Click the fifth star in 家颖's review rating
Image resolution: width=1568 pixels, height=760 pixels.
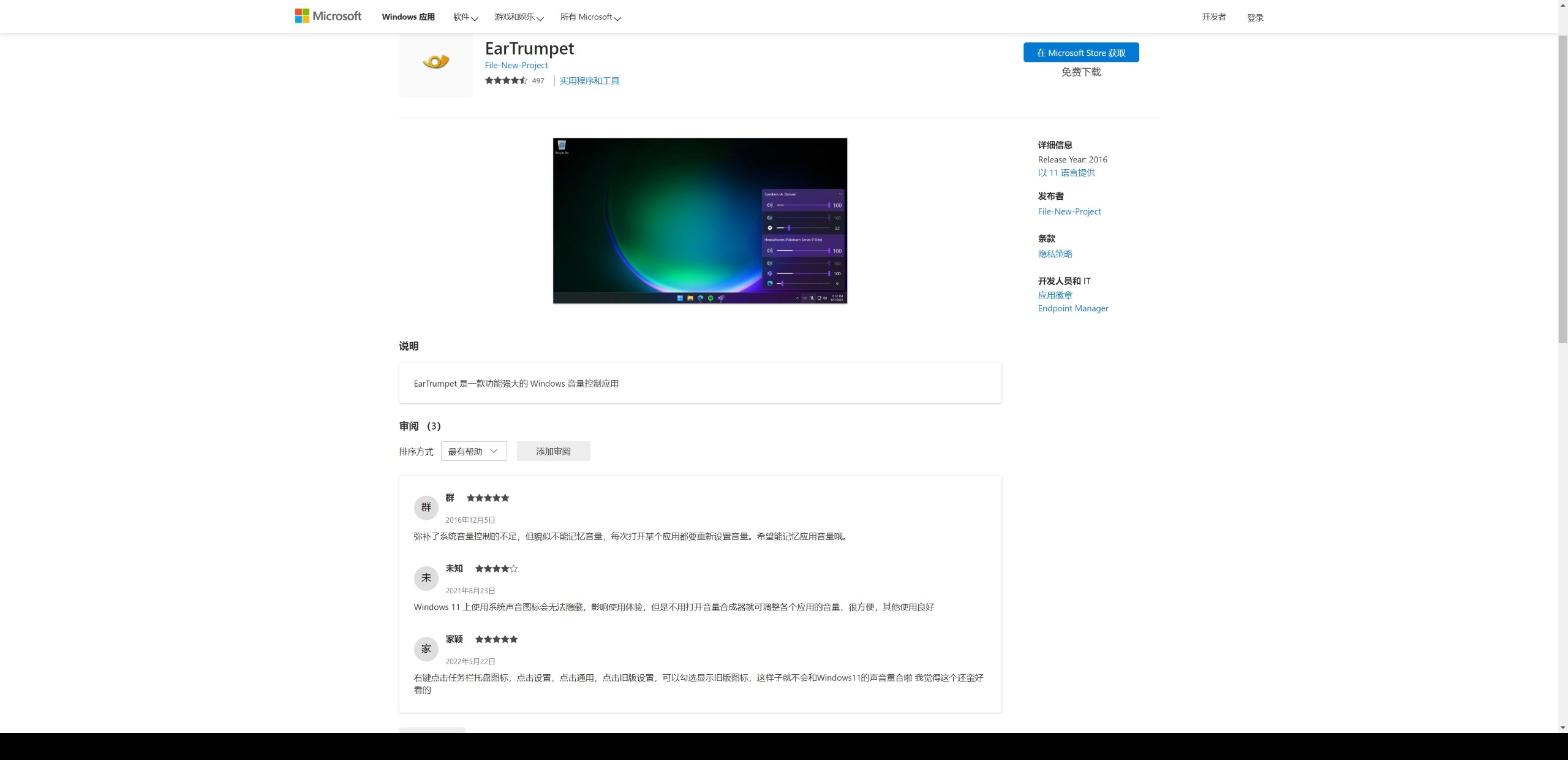pos(513,639)
